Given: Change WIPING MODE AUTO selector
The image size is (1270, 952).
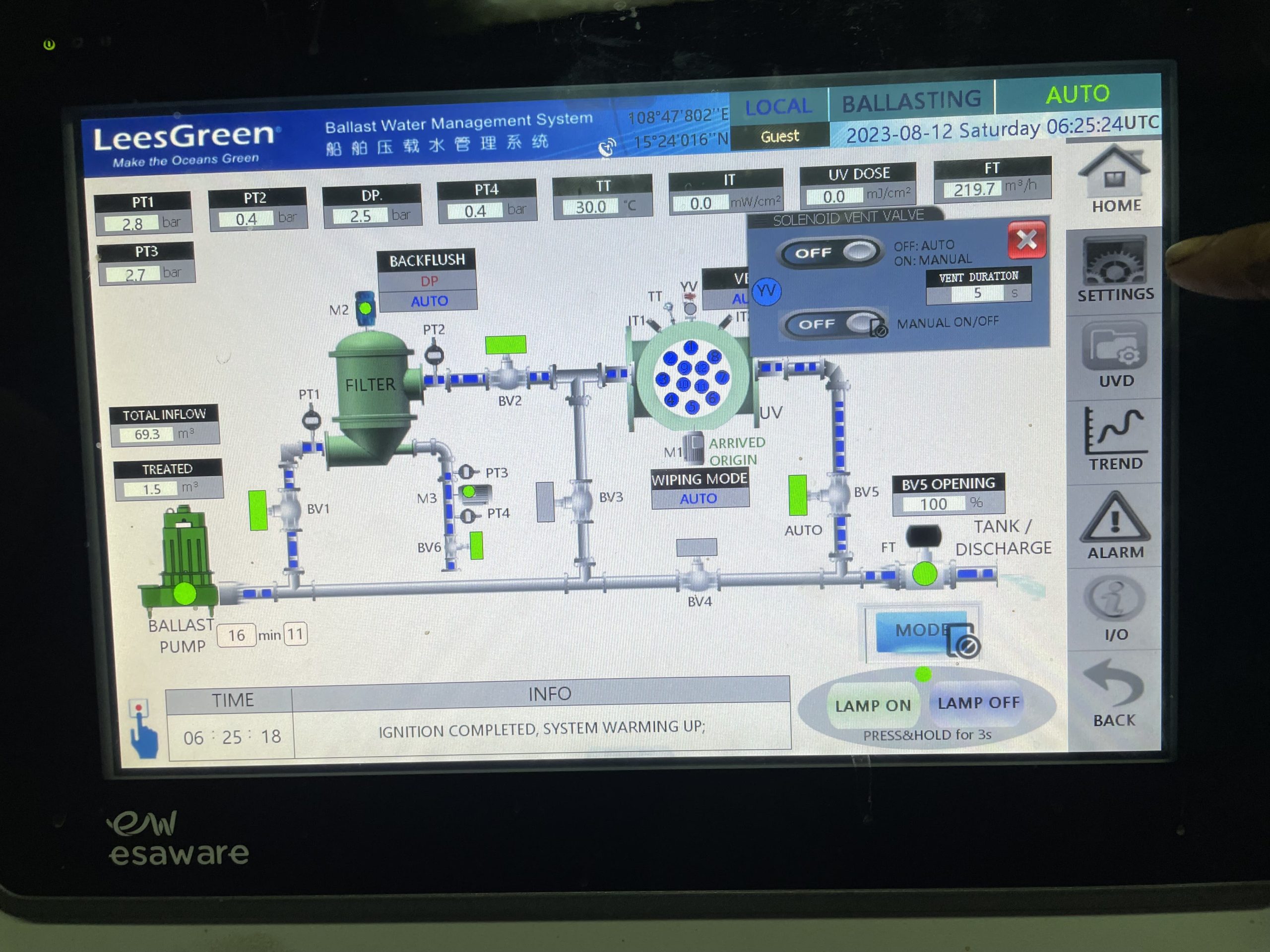Looking at the screenshot, I should (698, 499).
